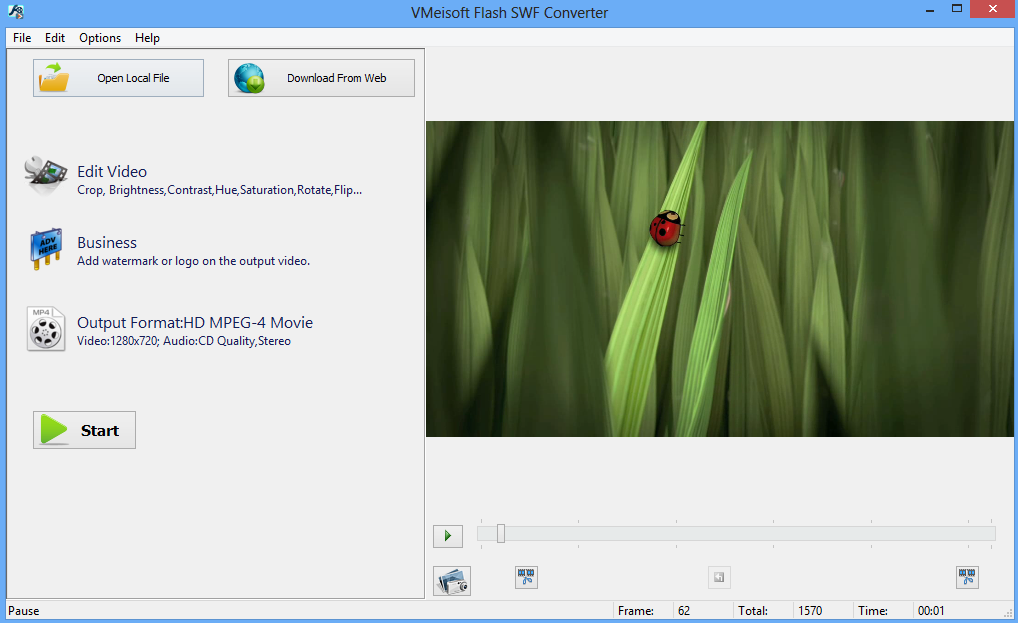Click the Open Local File button
The image size is (1018, 623).
118,77
